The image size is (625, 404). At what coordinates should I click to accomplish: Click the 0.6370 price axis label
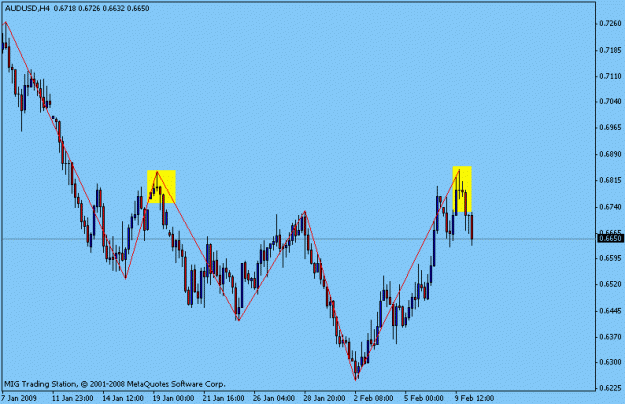(x=610, y=337)
